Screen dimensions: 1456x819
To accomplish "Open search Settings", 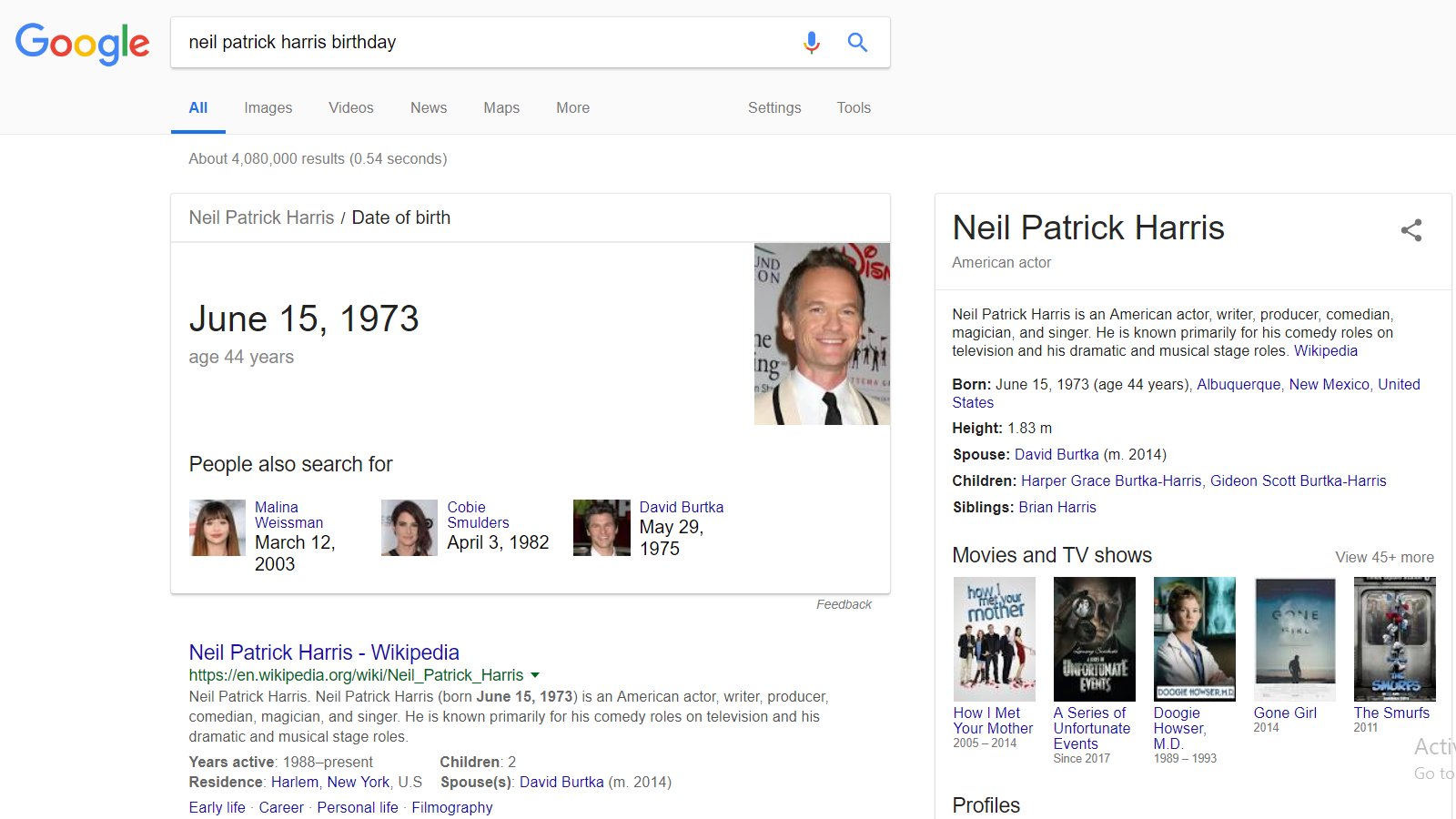I will pos(774,107).
